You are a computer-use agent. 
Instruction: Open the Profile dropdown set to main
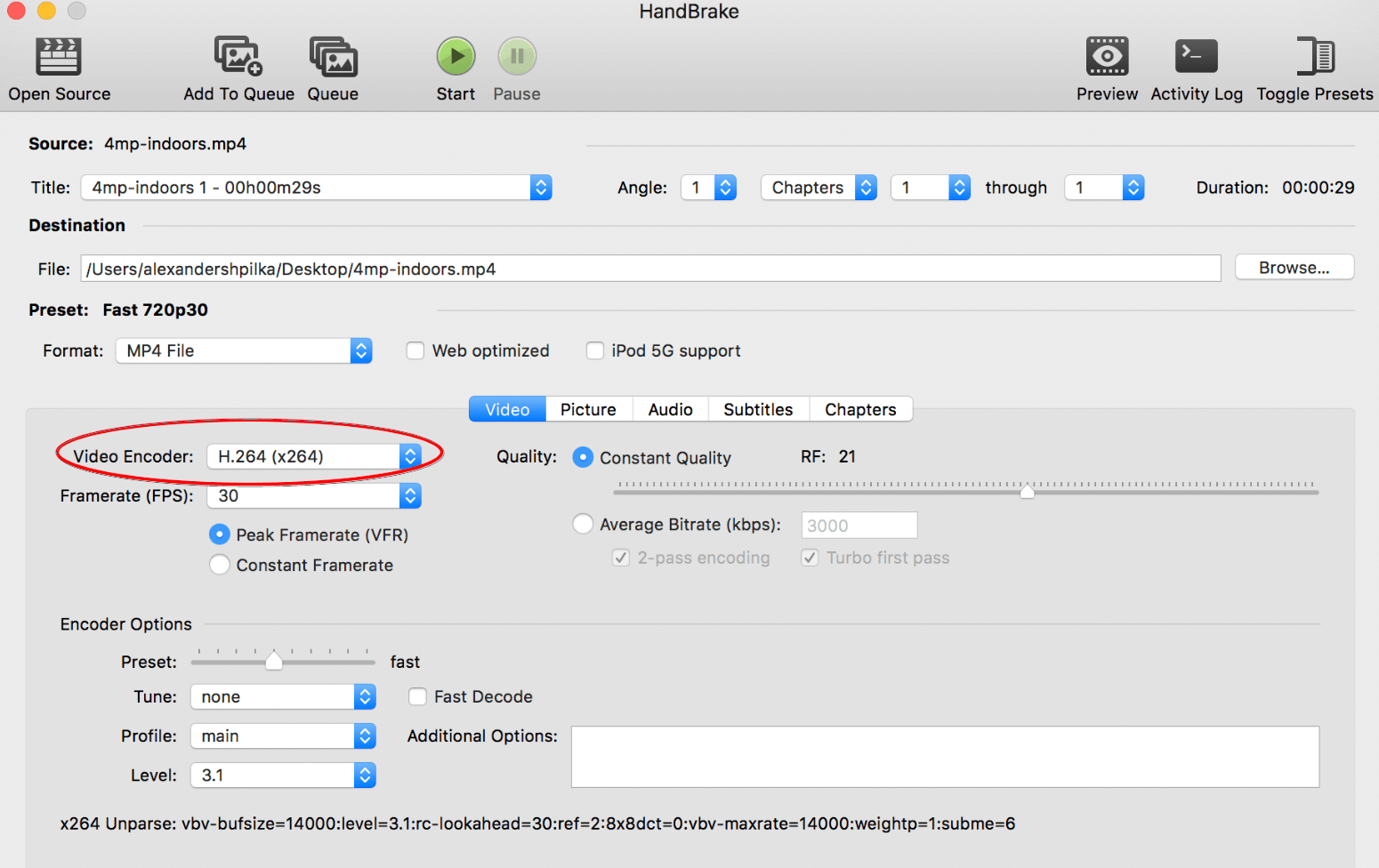tap(283, 735)
